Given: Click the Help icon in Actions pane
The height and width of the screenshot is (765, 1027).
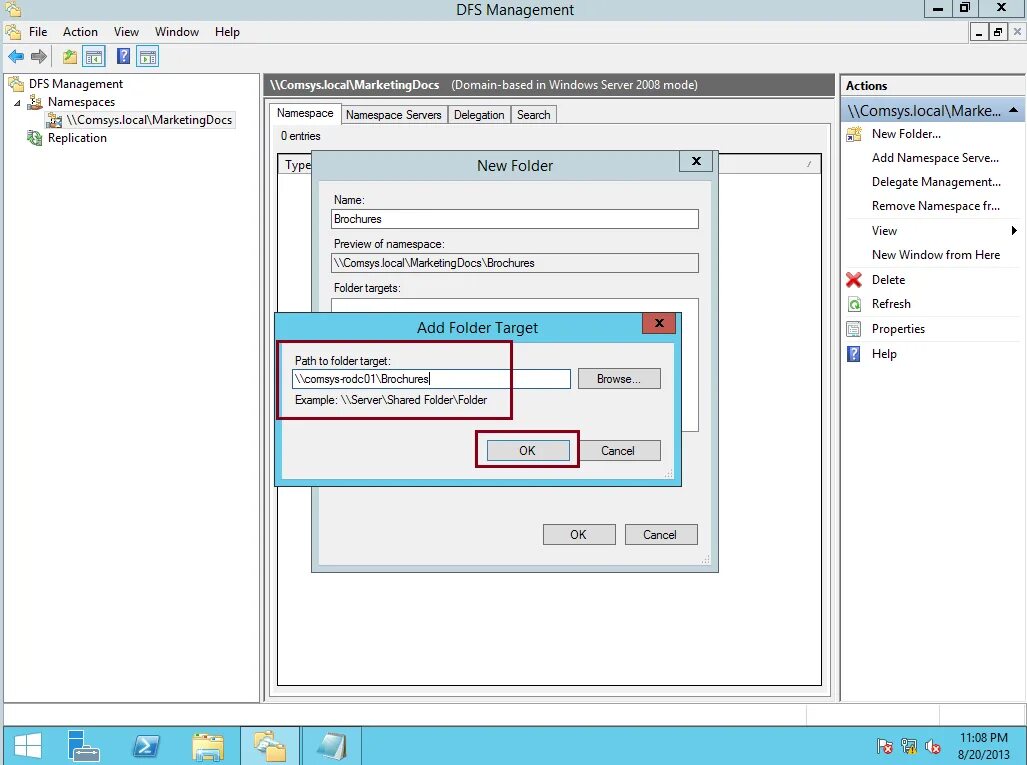Looking at the screenshot, I should click(854, 354).
